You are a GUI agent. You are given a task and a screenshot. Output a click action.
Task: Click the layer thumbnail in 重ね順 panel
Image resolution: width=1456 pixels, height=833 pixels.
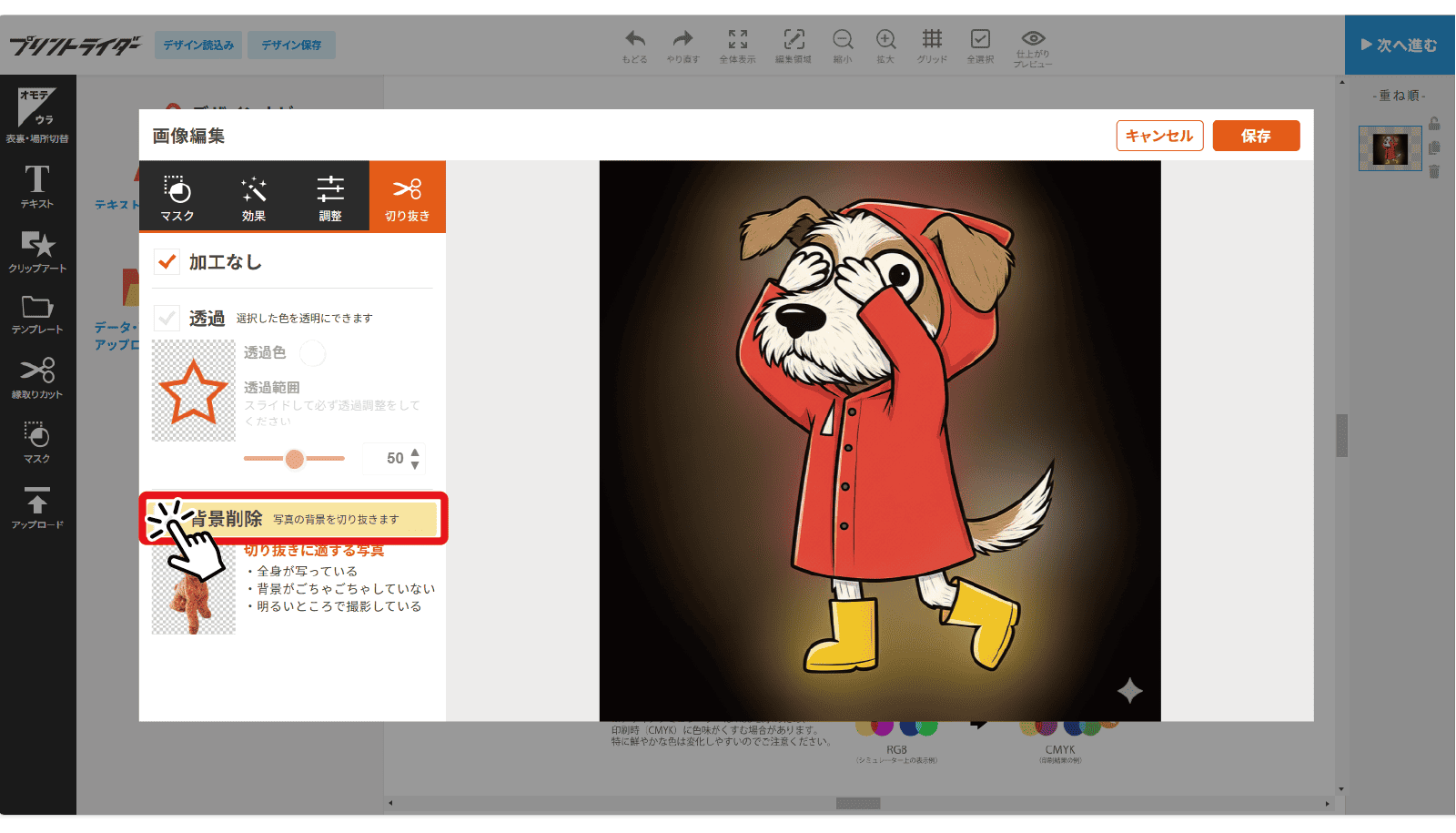(x=1390, y=148)
